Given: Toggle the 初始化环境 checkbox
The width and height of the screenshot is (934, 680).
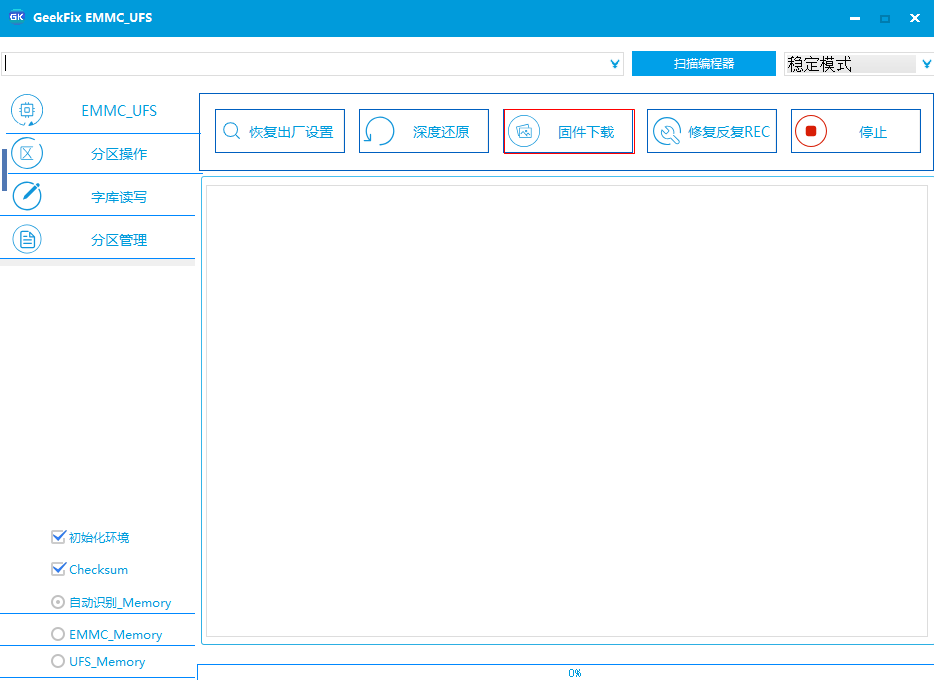Looking at the screenshot, I should click(58, 537).
